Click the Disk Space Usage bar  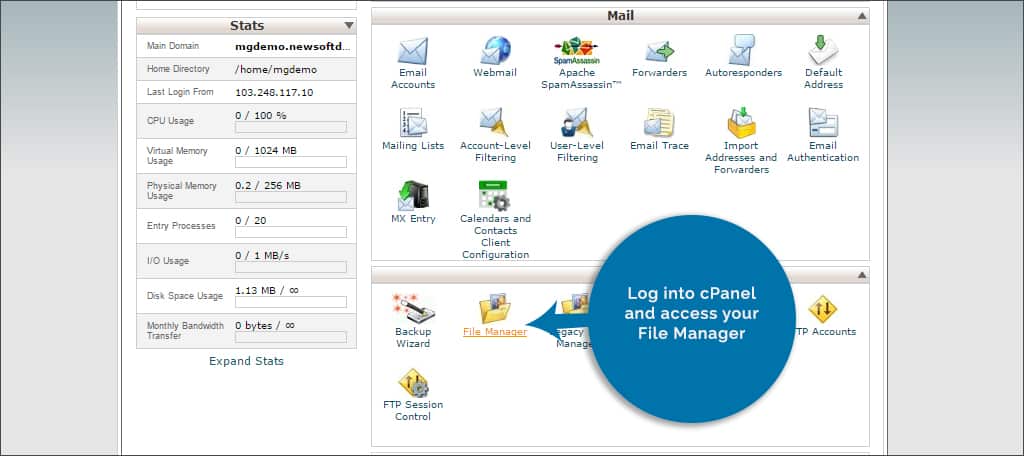[291, 302]
